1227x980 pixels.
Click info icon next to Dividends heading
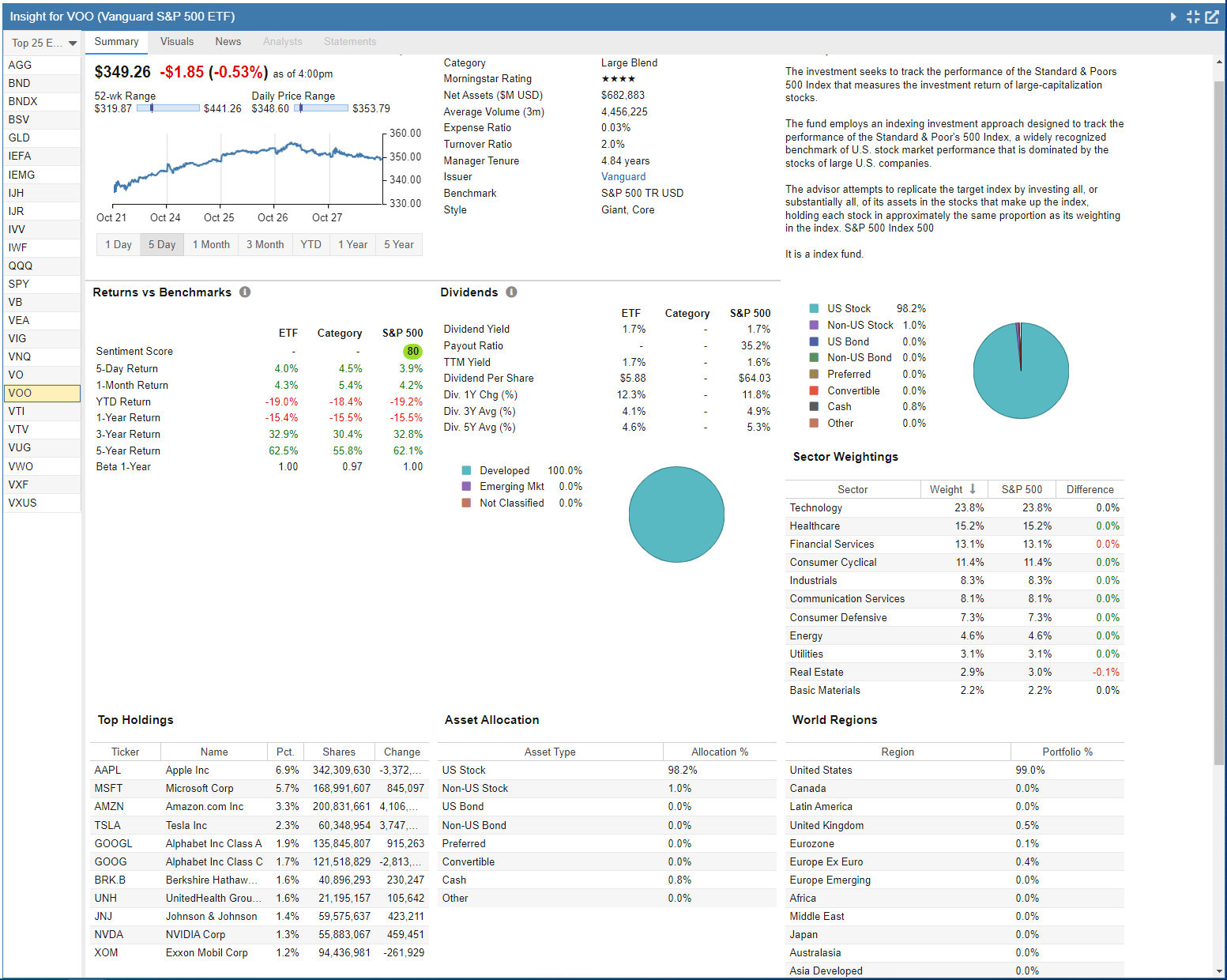[x=511, y=292]
